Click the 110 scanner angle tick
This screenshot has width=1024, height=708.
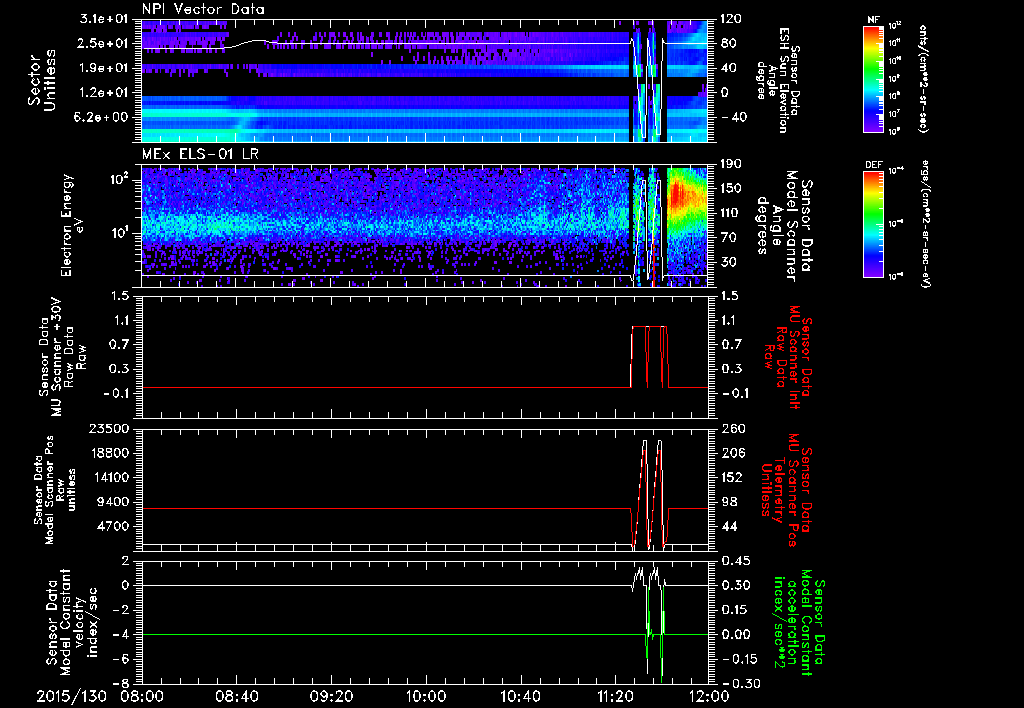[731, 213]
